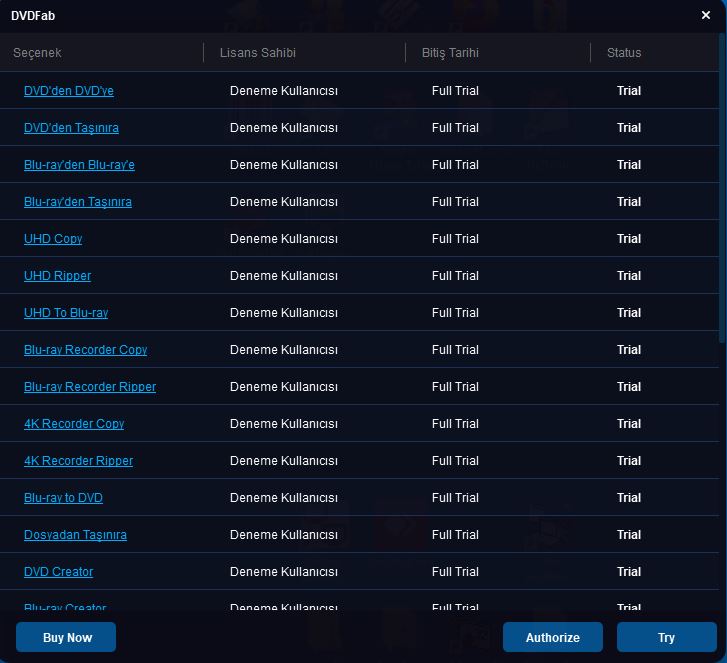Select Trial status in the Blu-ray'den Blu-ray'e row
This screenshot has width=727, height=663.
coord(629,165)
